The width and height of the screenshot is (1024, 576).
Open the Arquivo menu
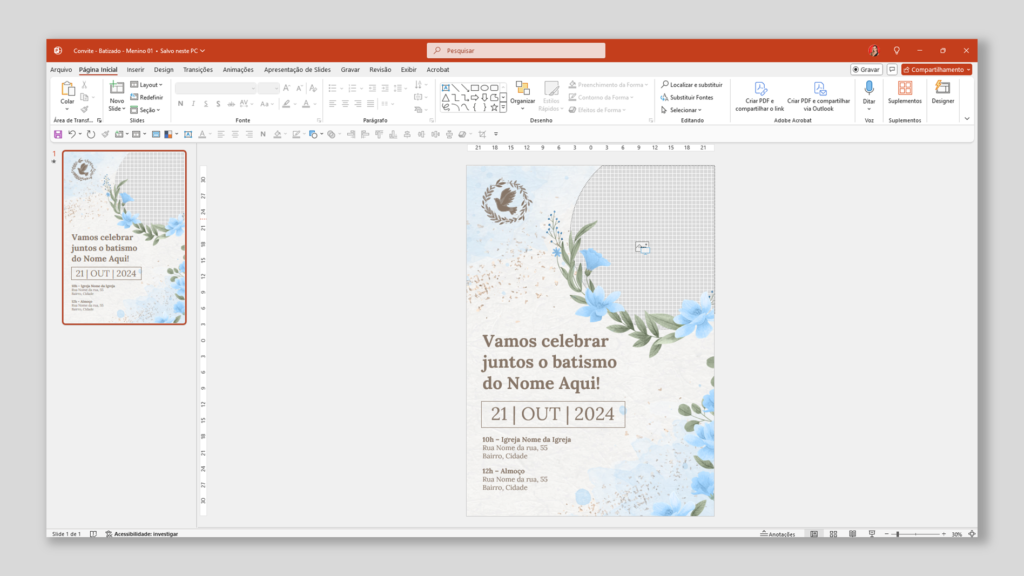(x=61, y=69)
